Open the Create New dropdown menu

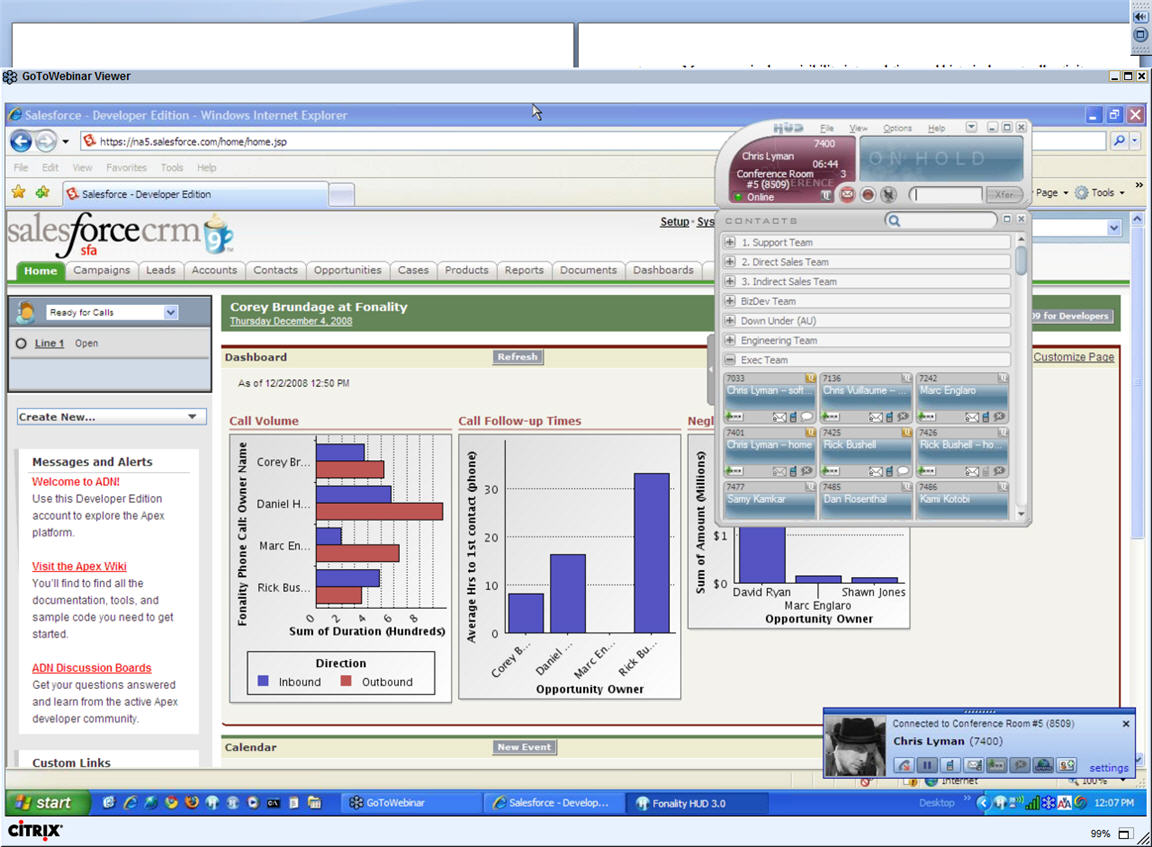(112, 417)
